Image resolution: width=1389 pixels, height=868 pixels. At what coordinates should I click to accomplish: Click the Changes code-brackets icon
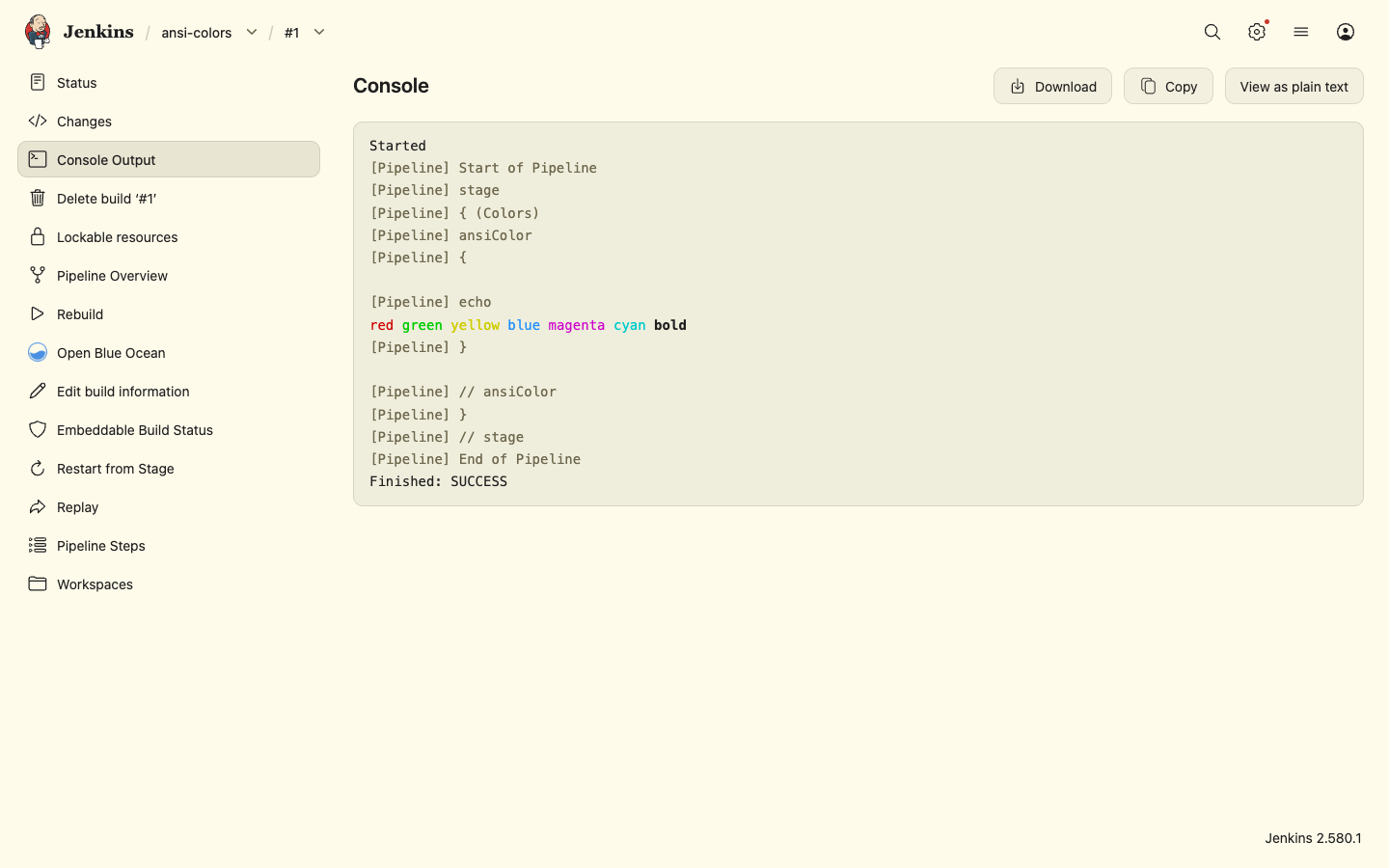(38, 121)
